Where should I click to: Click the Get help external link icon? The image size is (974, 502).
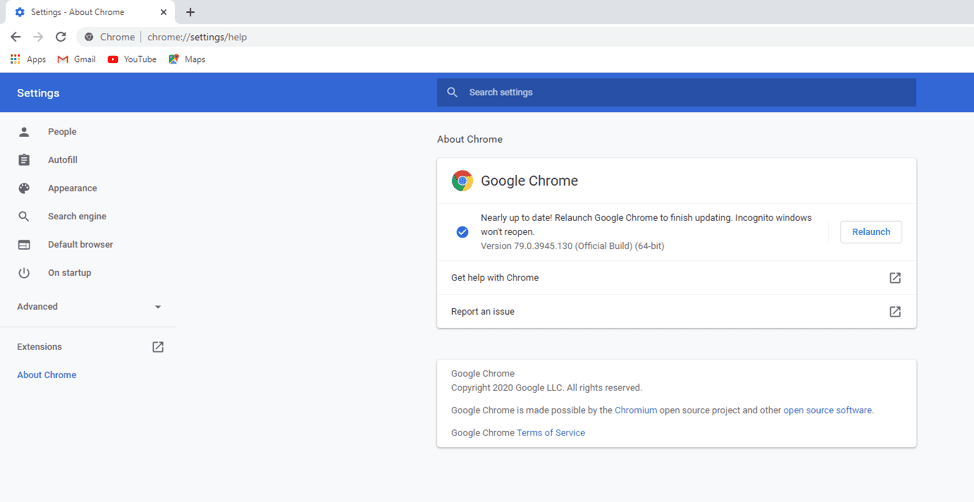[895, 278]
